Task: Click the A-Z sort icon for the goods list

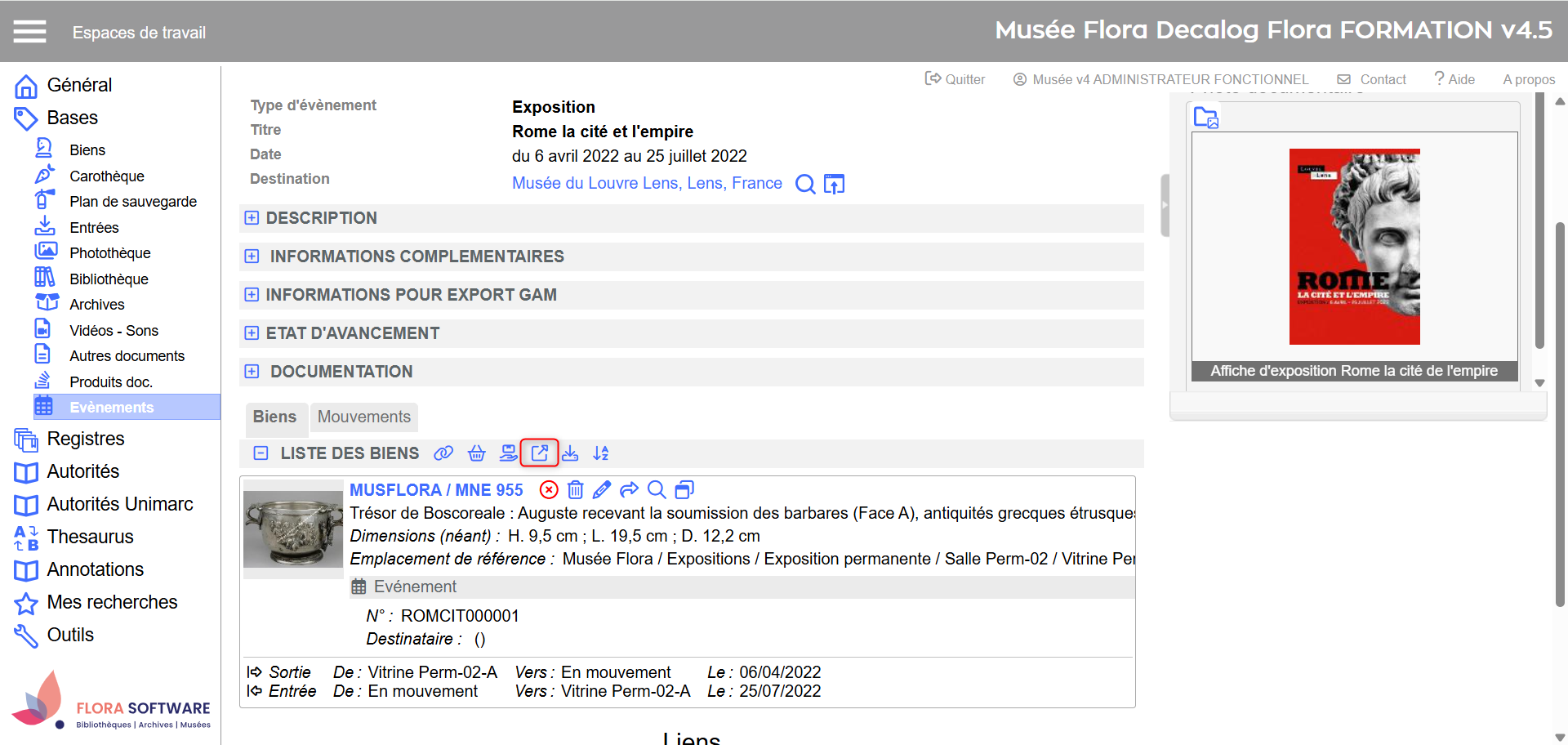Action: 601,453
